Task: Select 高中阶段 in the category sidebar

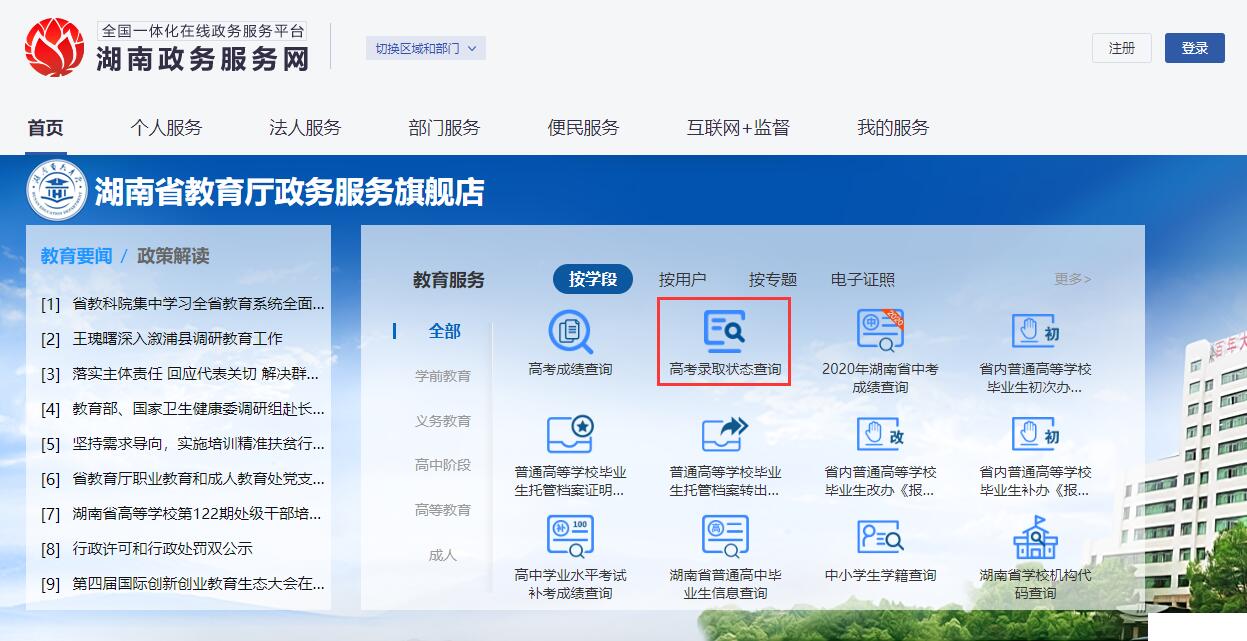Action: (443, 465)
